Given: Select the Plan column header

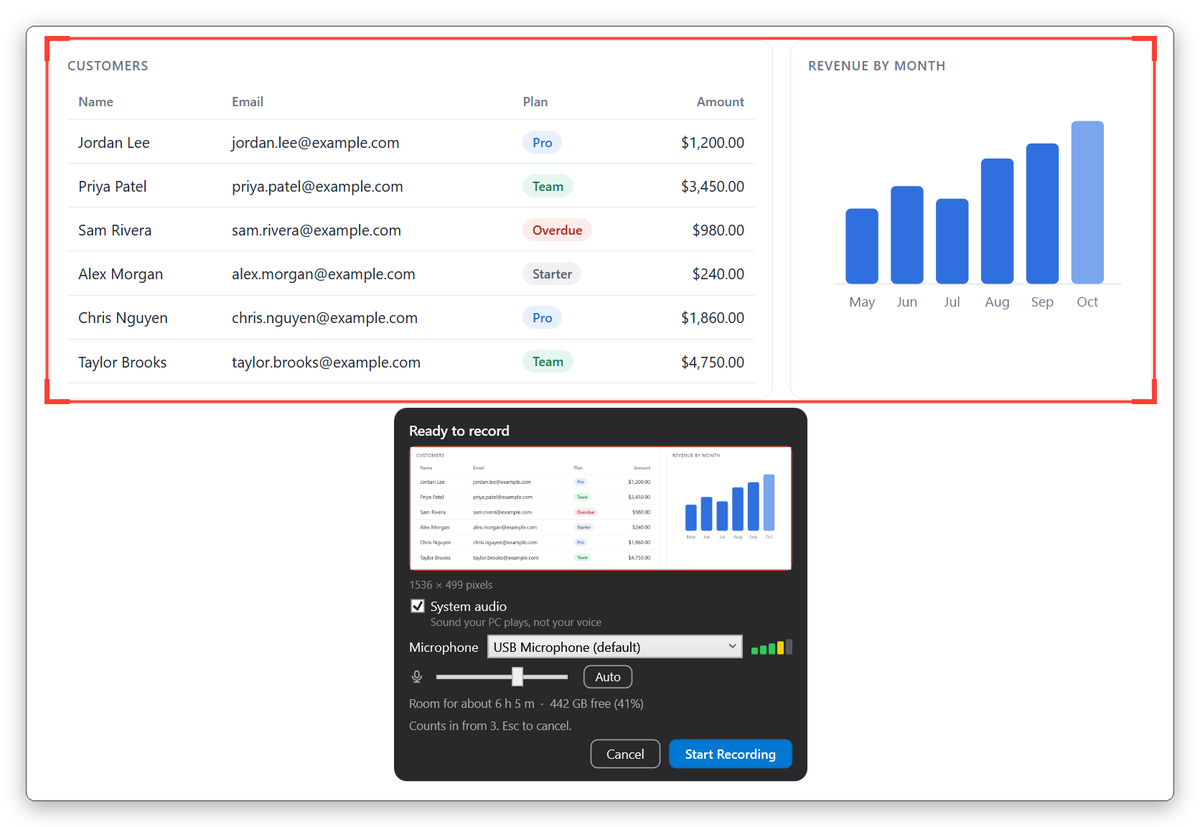Looking at the screenshot, I should point(535,102).
